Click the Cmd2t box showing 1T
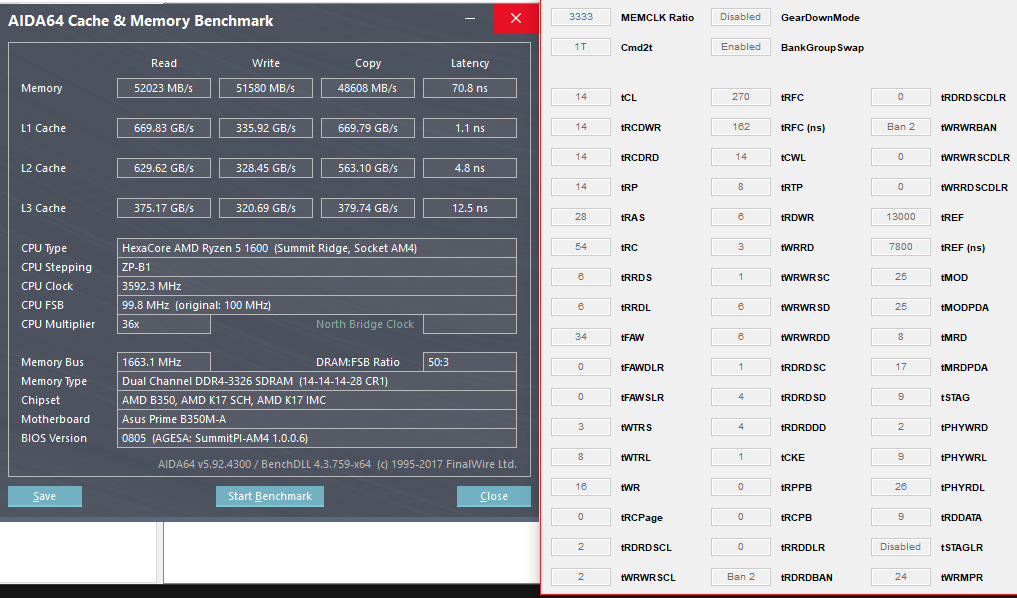The image size is (1017, 598). tap(580, 47)
